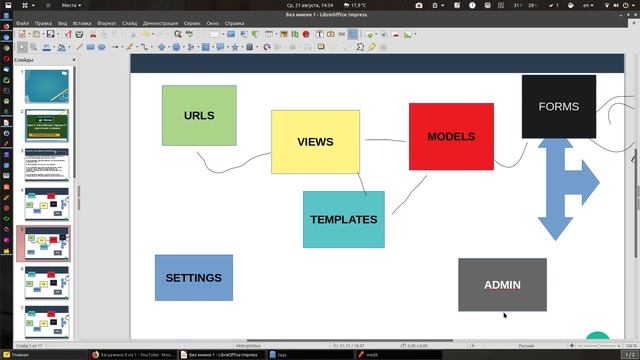Select the Ellipse shape tool
This screenshot has width=640, height=360.
click(x=102, y=47)
